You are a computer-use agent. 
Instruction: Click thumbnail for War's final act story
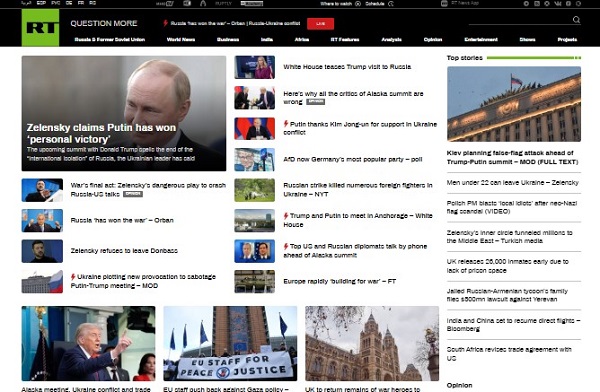point(42,190)
